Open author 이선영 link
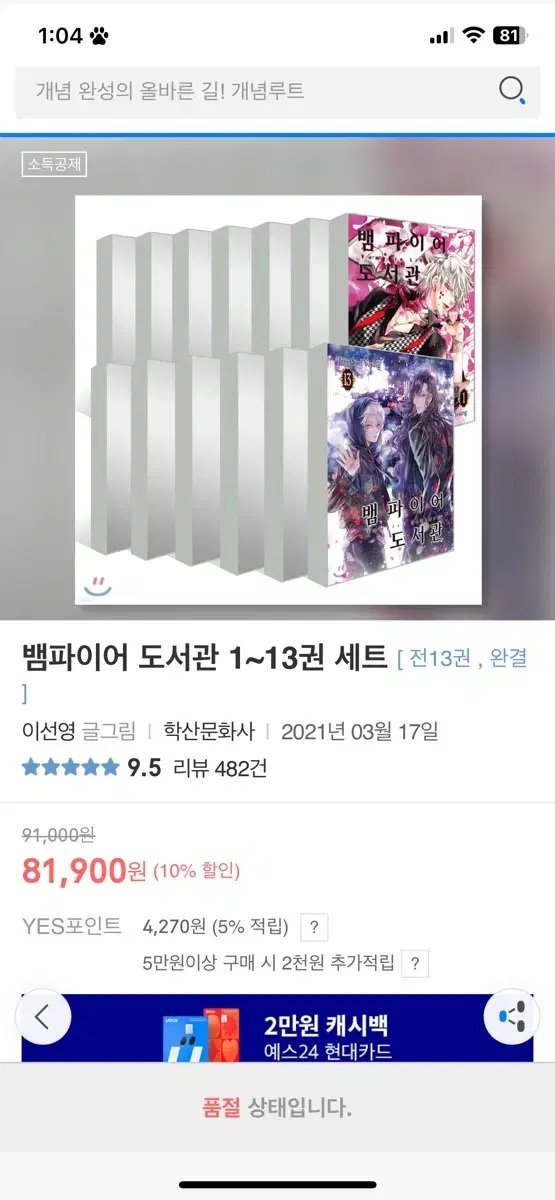Screen dimensions: 555x1200 [49, 731]
